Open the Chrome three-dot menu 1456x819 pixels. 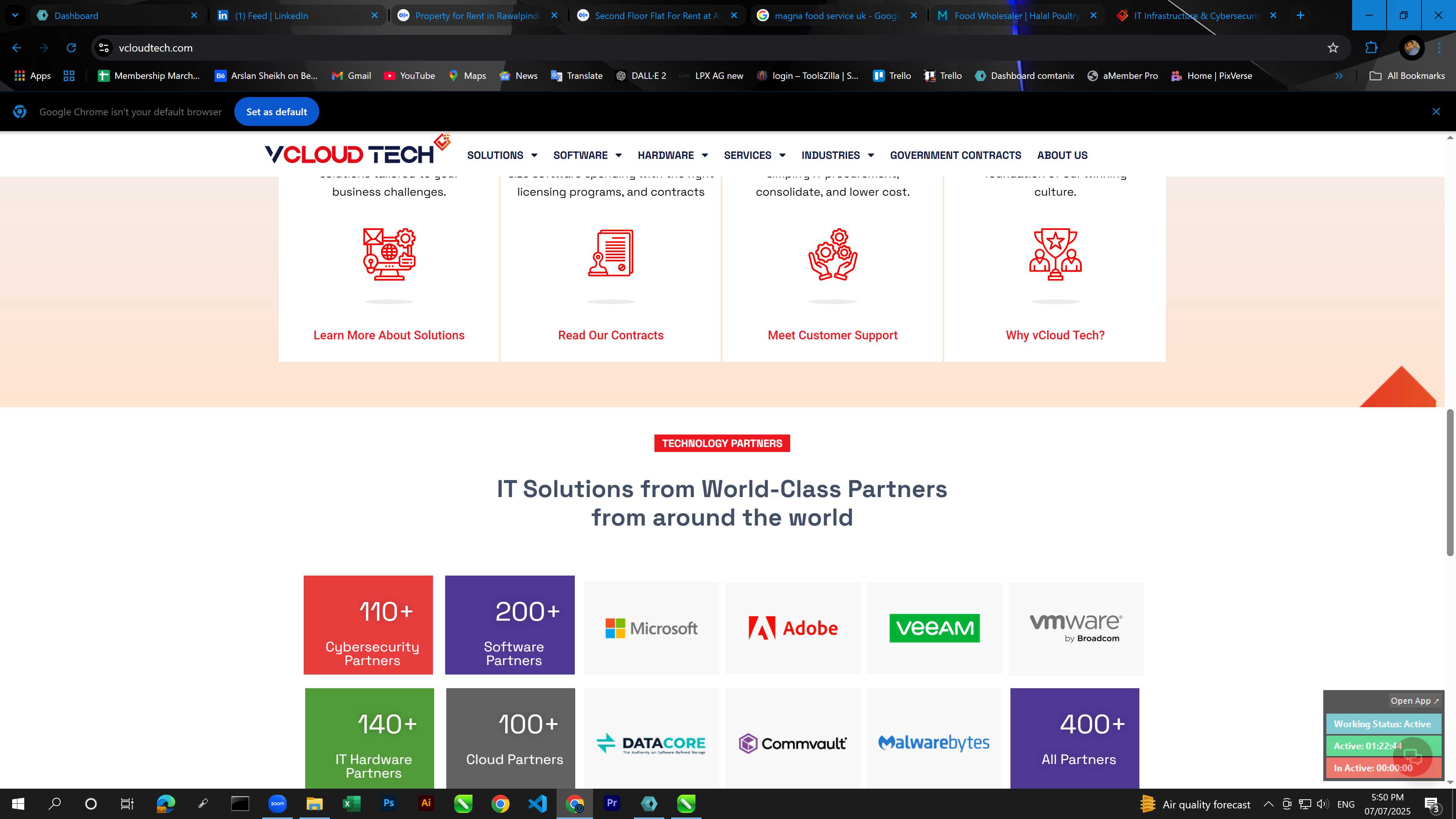[1439, 48]
